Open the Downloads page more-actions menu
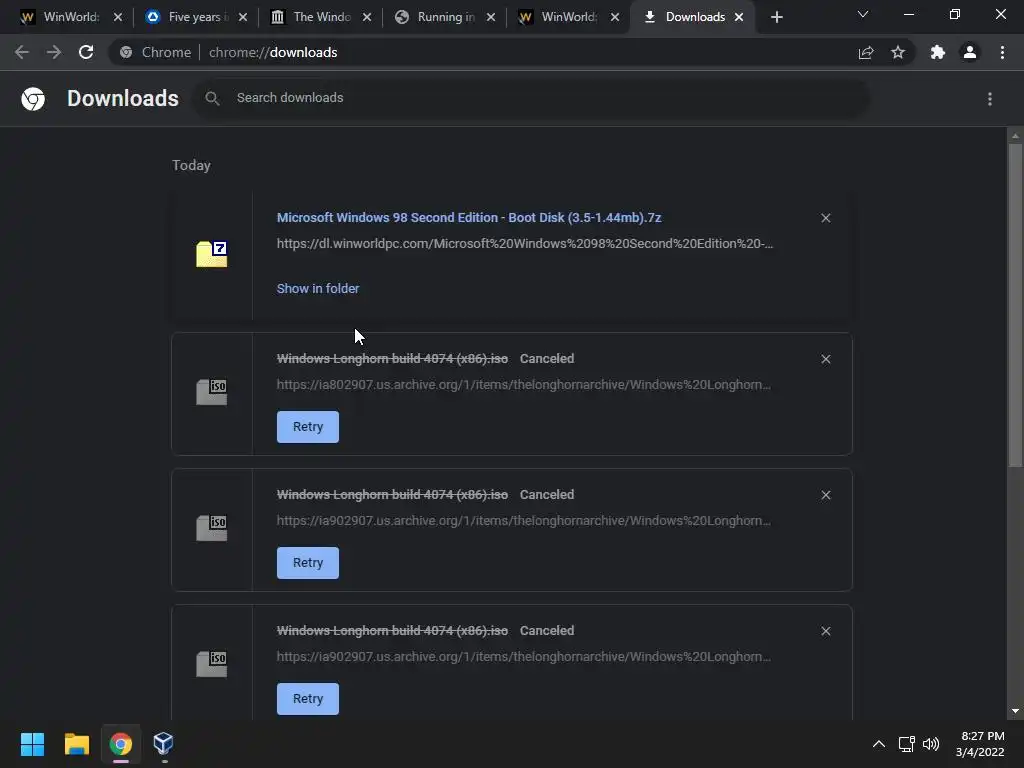Viewport: 1024px width, 768px height. click(990, 99)
